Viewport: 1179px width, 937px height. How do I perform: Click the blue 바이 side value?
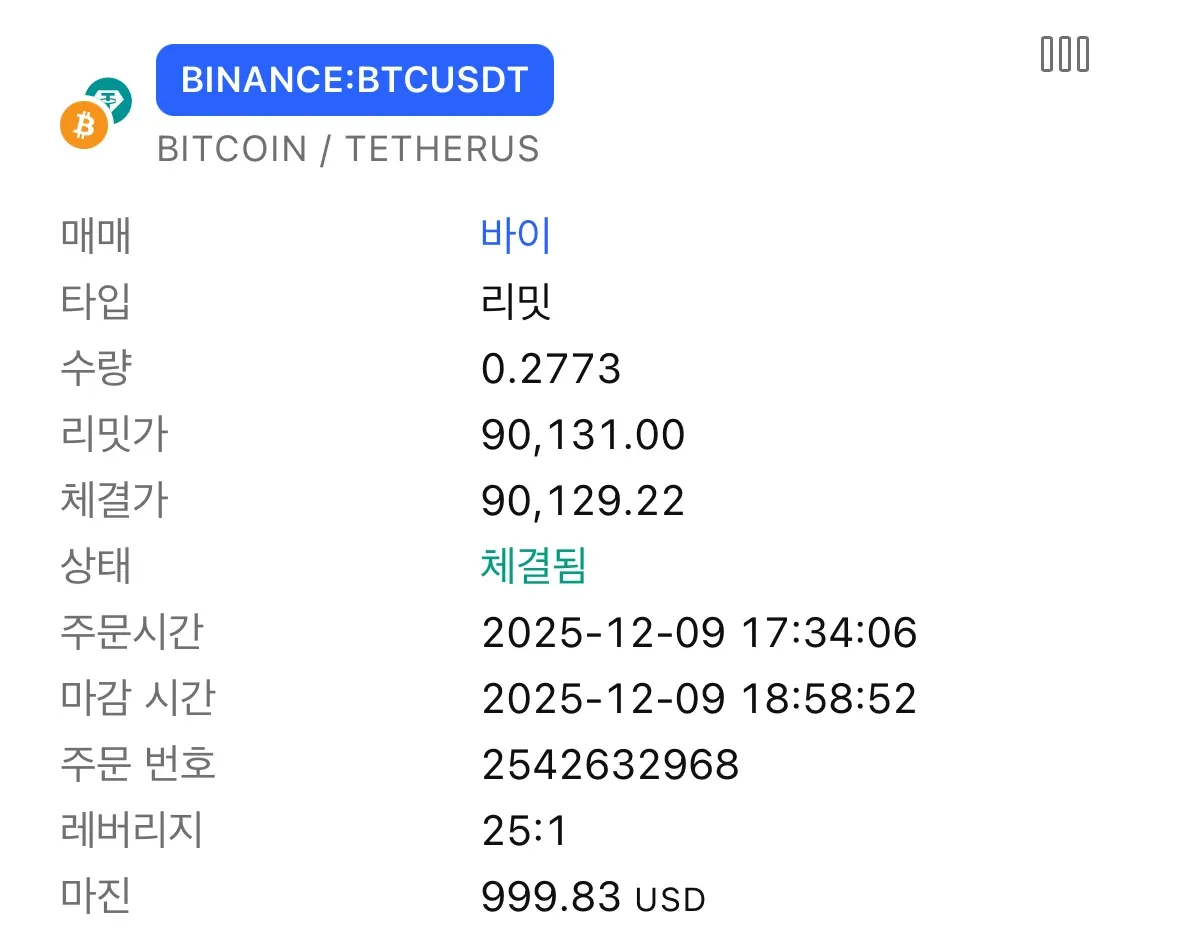pos(516,236)
